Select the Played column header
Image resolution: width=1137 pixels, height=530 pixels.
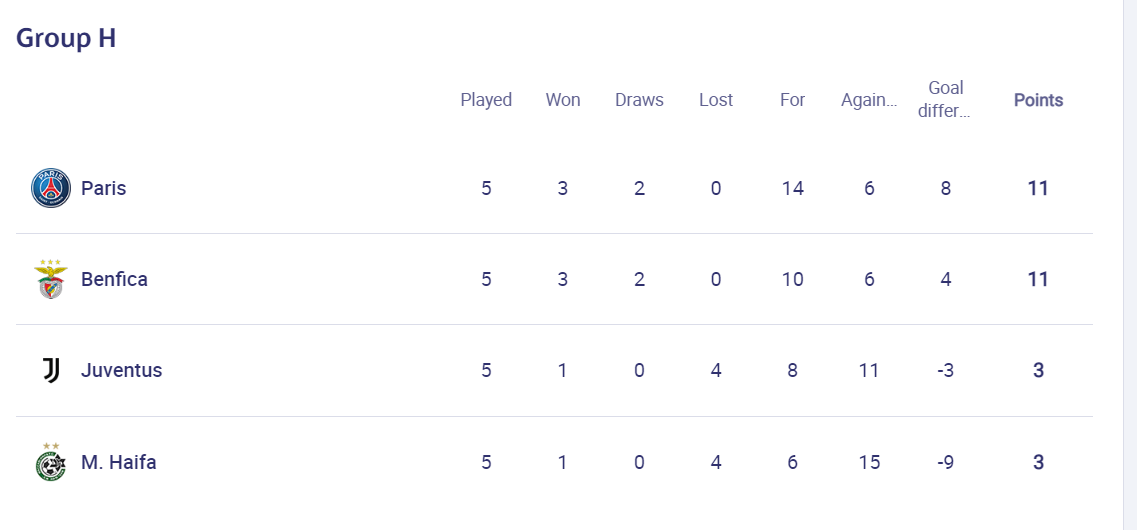click(487, 100)
